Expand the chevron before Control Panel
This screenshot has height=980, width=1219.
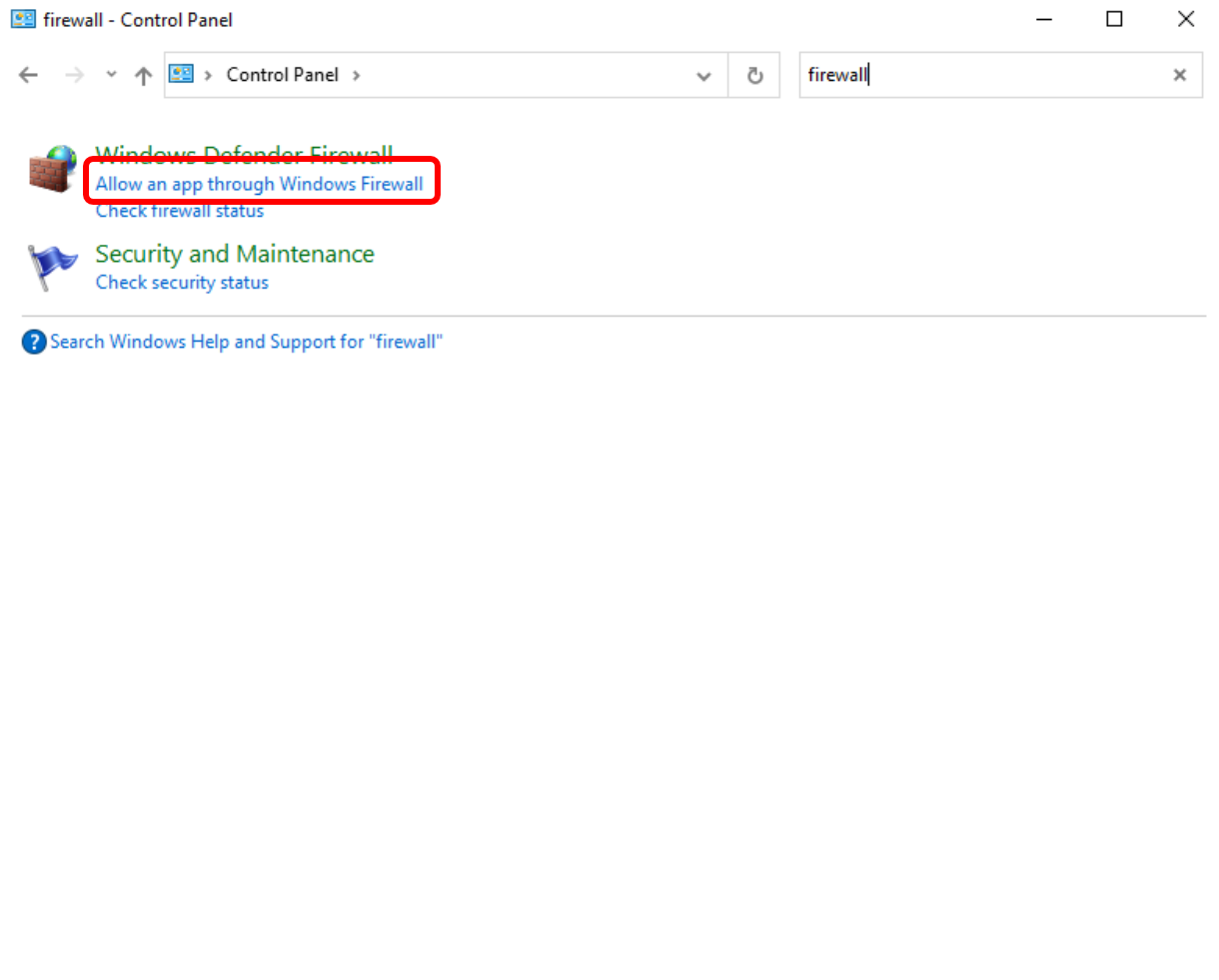(208, 75)
